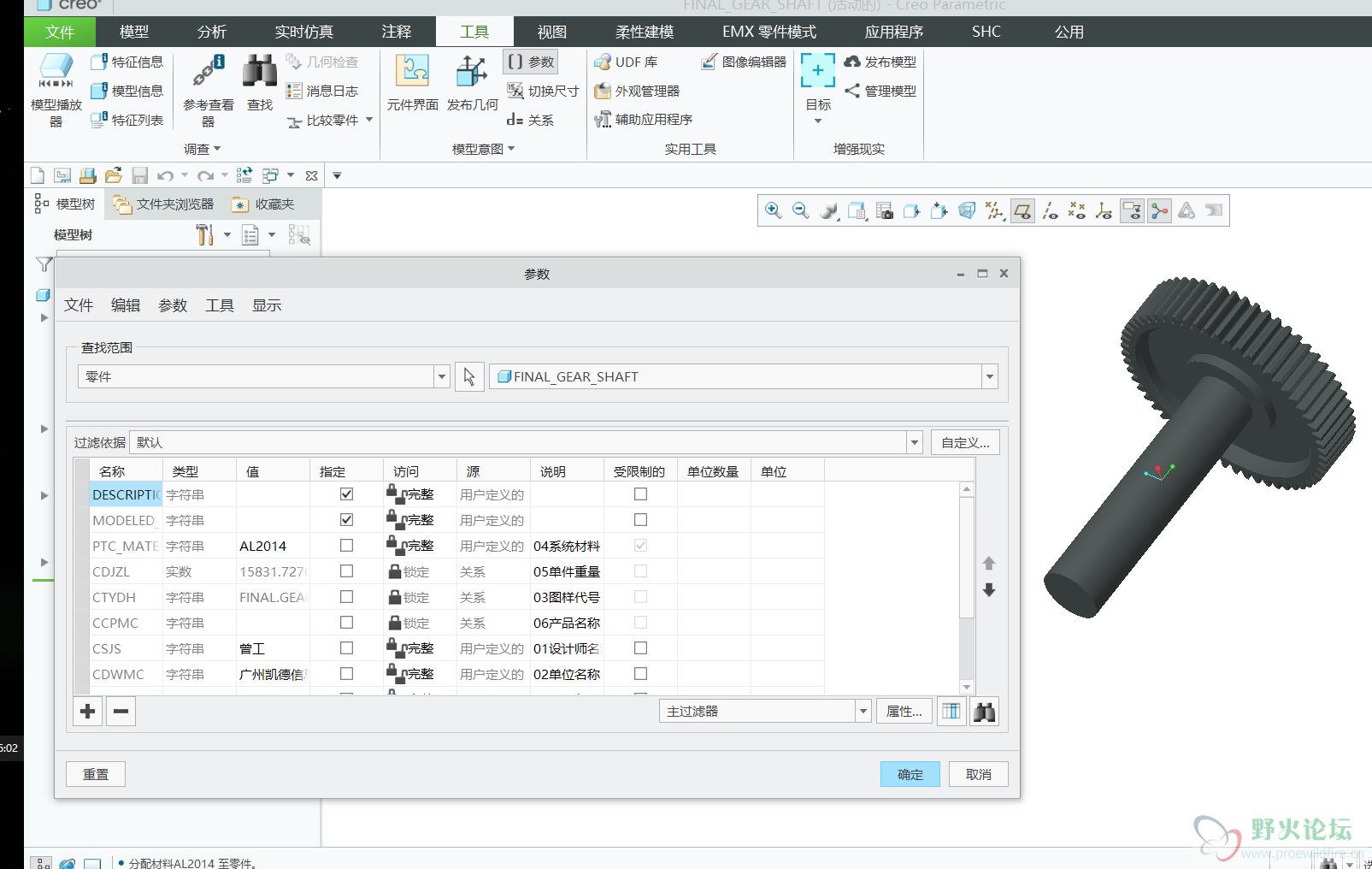The image size is (1372, 869).
Task: Click the 确定 button
Action: pyautogui.click(x=910, y=774)
